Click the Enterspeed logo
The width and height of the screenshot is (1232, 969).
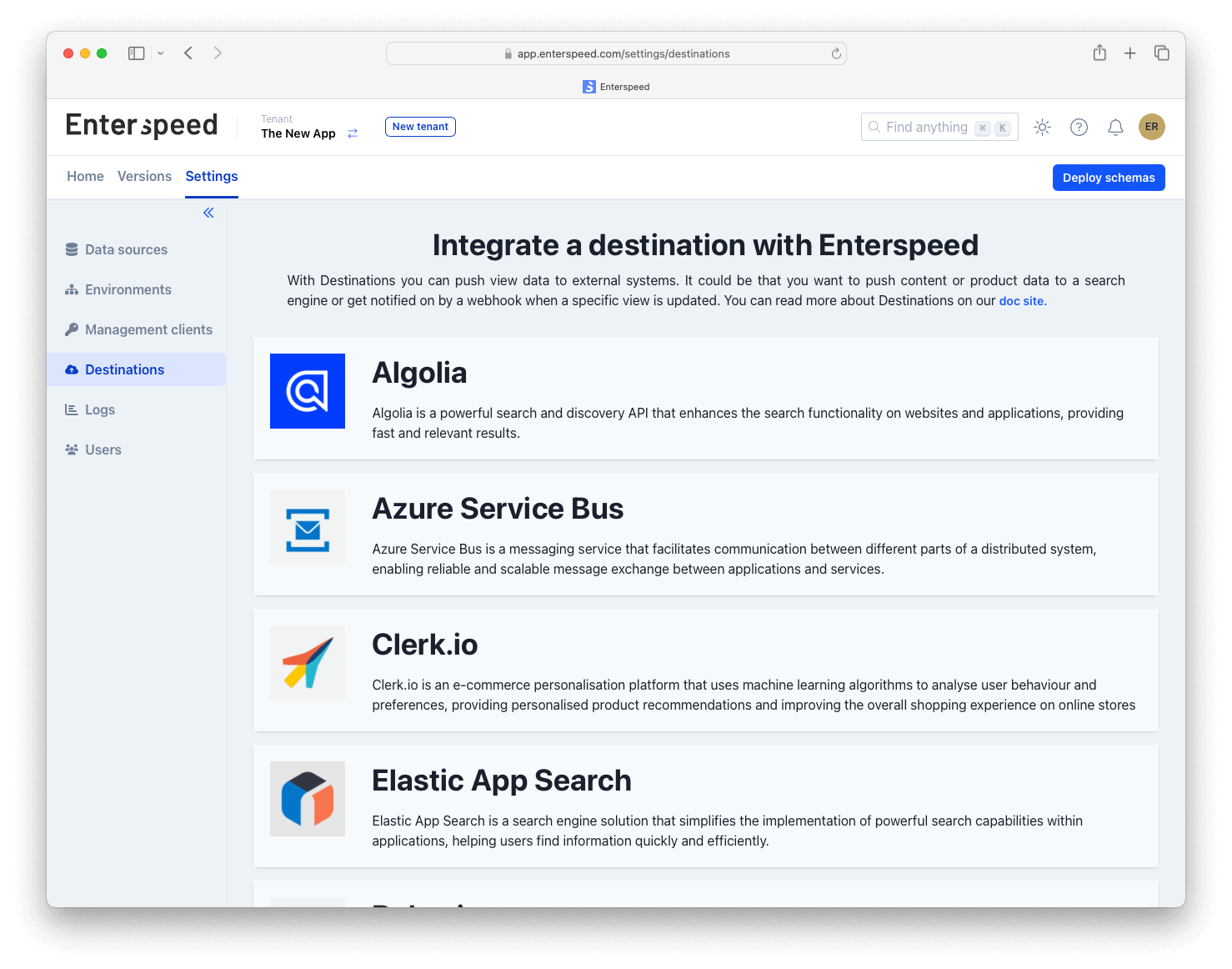142,125
